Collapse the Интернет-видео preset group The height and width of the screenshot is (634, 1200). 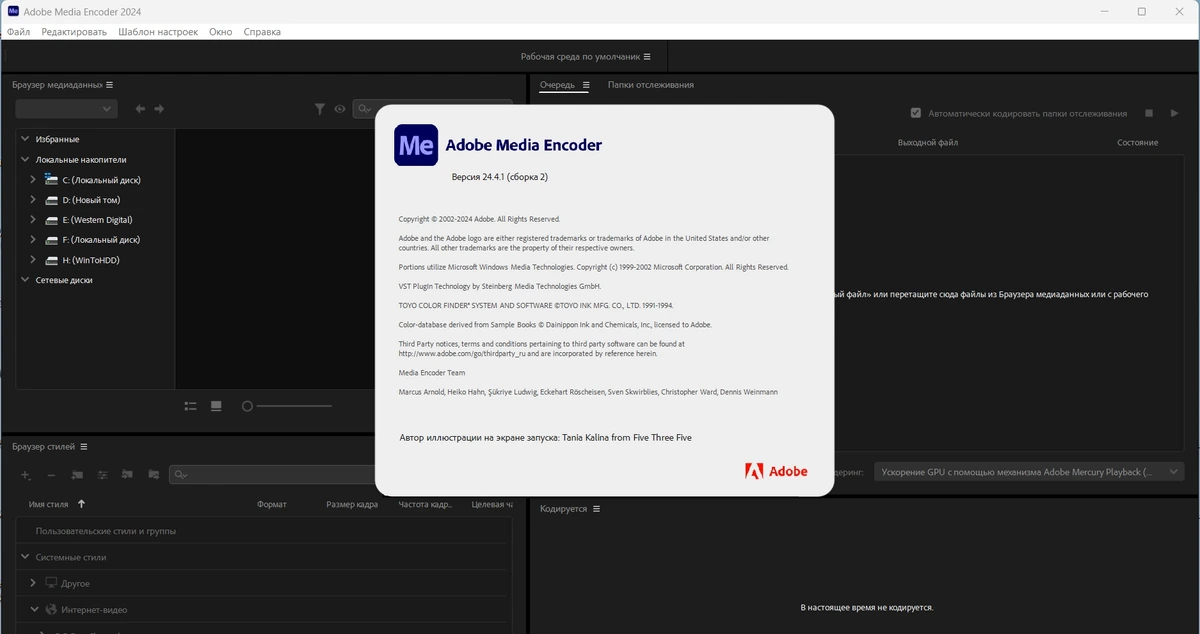pyautogui.click(x=33, y=609)
